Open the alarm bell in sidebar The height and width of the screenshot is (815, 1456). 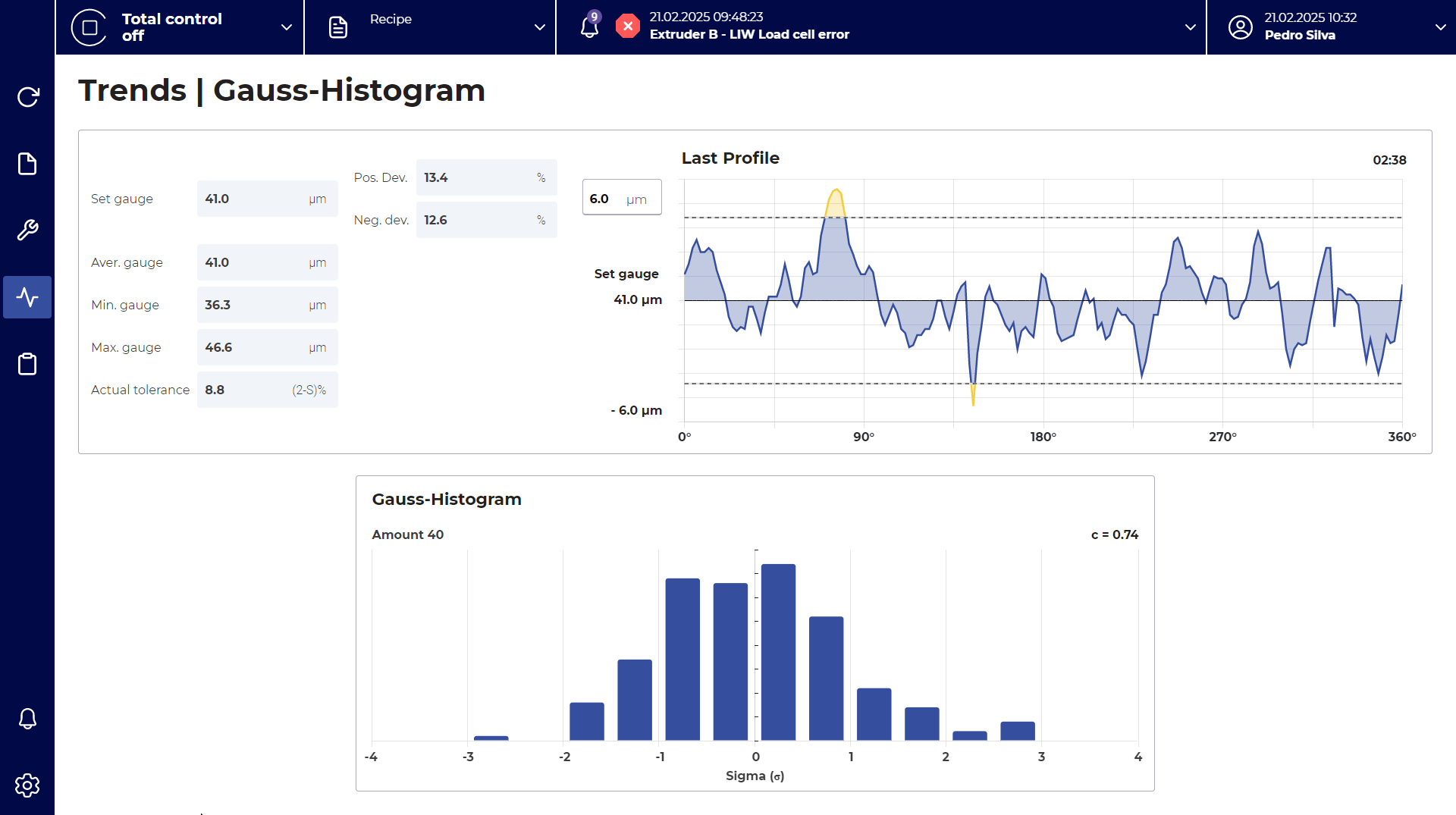click(27, 718)
